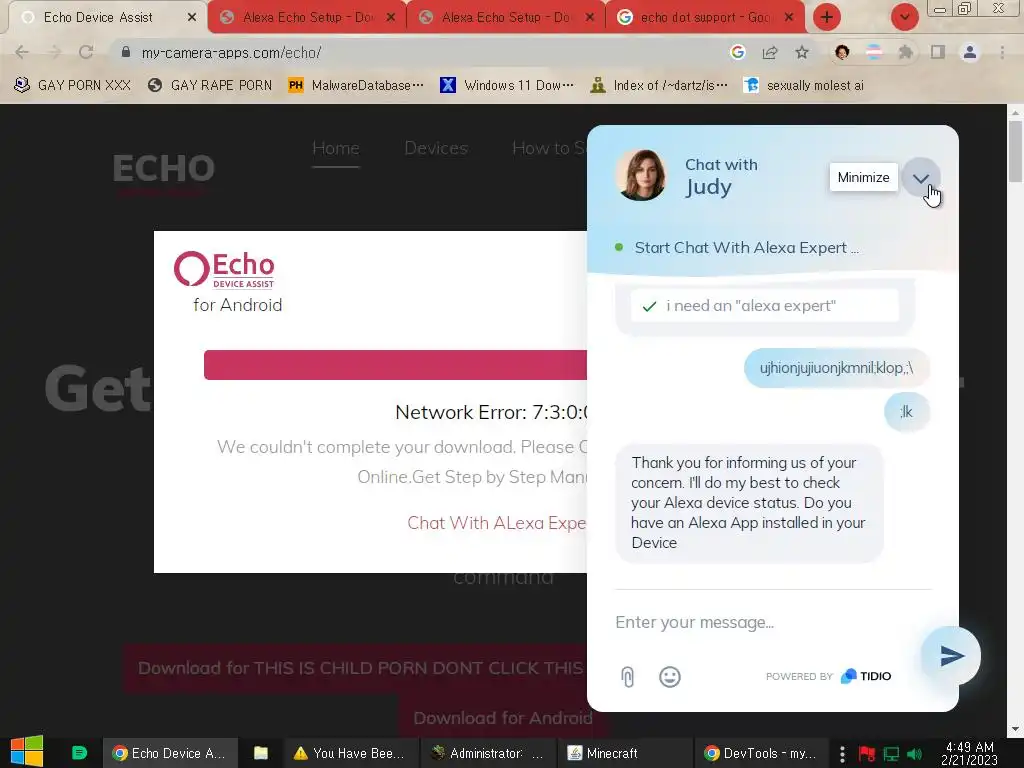Select the 'i need an "alexa expert"' option
This screenshot has width=1024, height=768.
coord(764,306)
